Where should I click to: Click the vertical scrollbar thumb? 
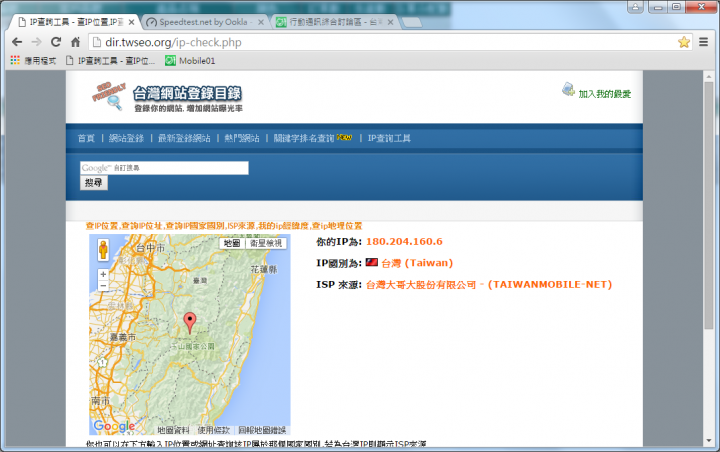(709, 205)
